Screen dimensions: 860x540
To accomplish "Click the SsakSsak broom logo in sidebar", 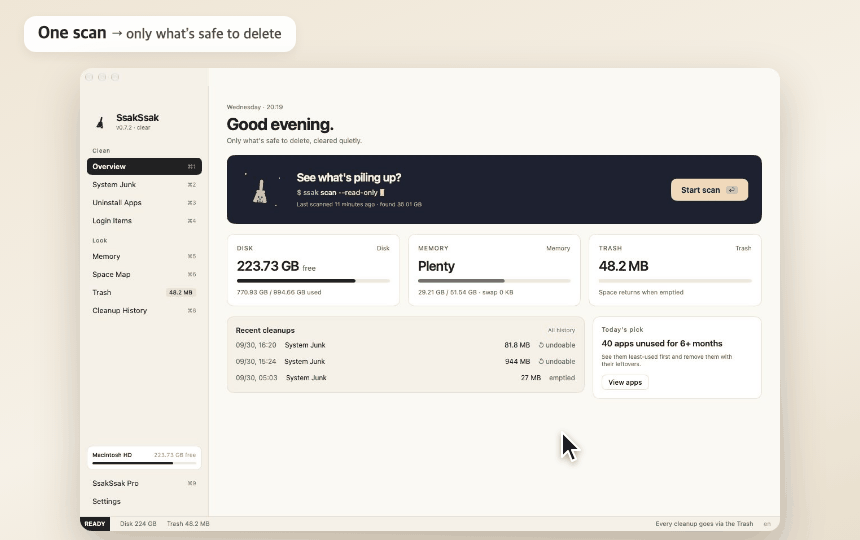I will (100, 122).
